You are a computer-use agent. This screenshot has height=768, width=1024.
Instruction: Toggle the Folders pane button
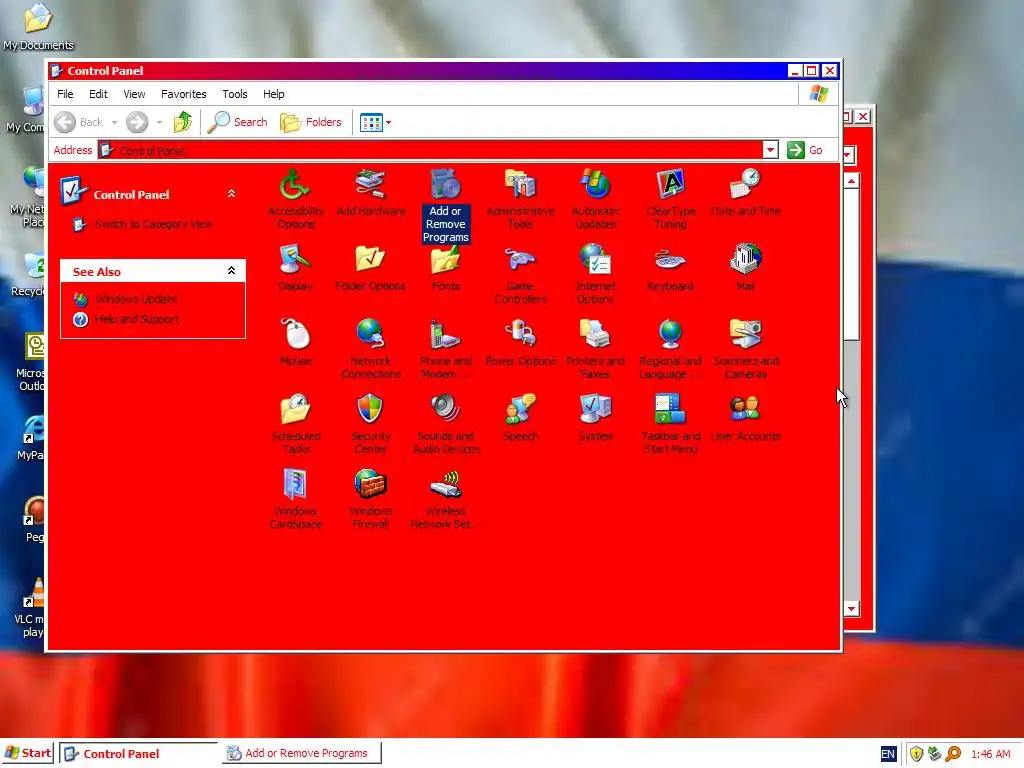pos(311,122)
